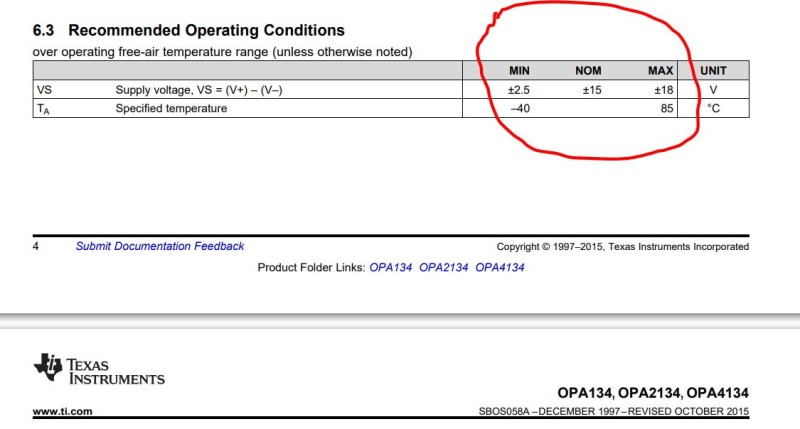Viewport: 800px width, 429px height.
Task: Click the 6.3 Recommended Operating Conditions heading
Action: point(188,31)
